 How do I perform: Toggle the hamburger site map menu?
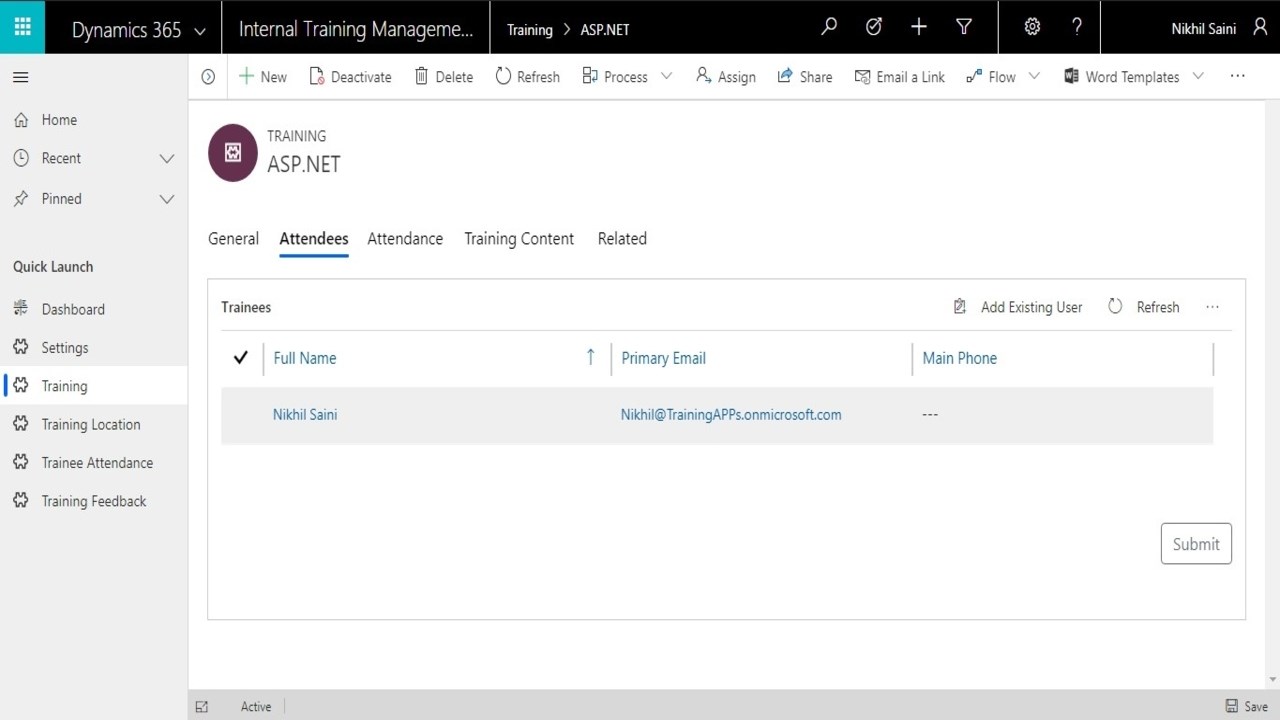coord(21,77)
